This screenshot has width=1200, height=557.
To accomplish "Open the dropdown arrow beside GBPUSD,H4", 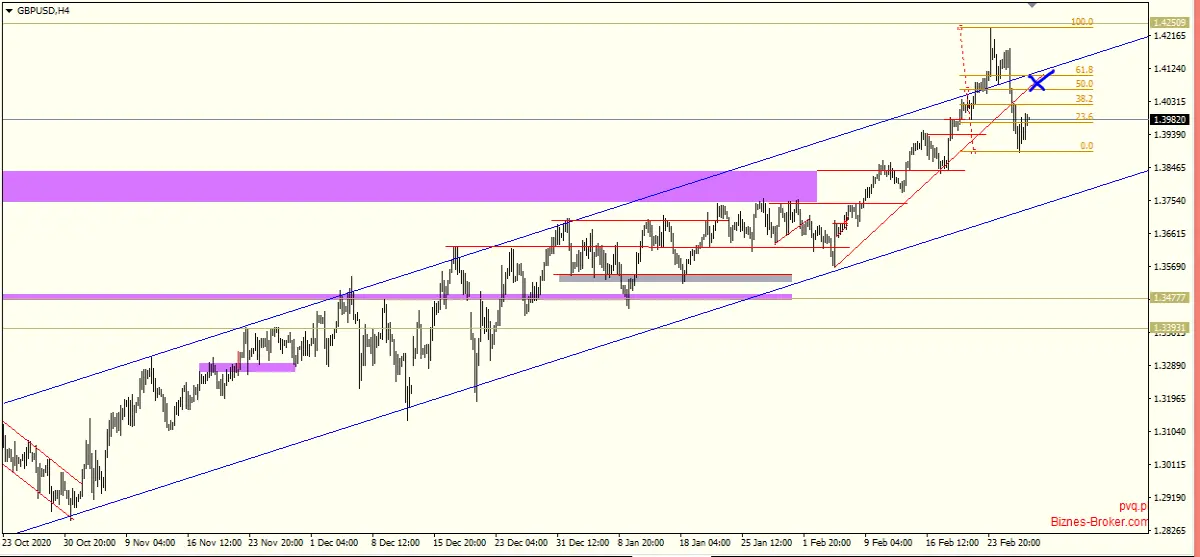I will pyautogui.click(x=8, y=10).
